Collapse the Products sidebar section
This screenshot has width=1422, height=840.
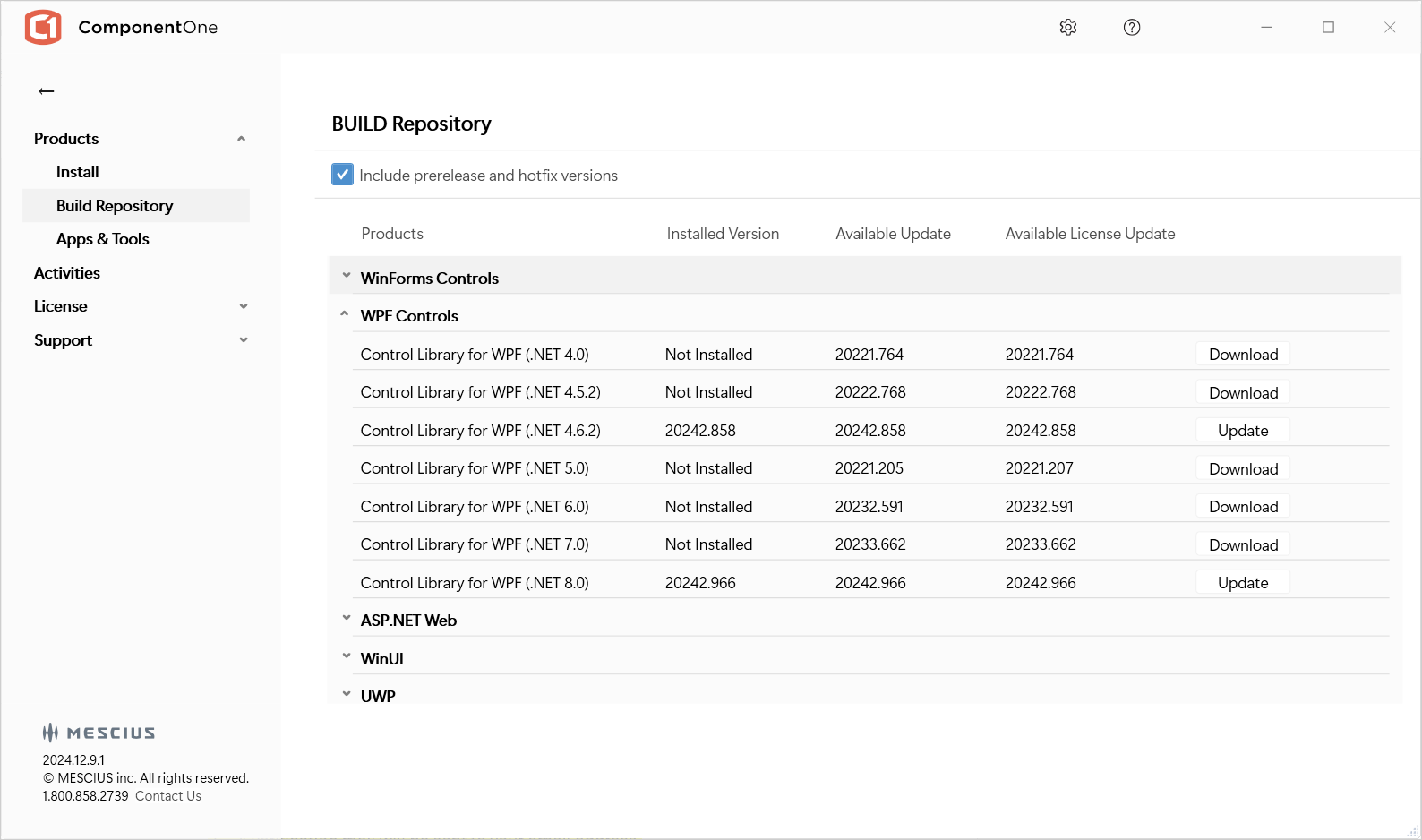click(x=241, y=139)
